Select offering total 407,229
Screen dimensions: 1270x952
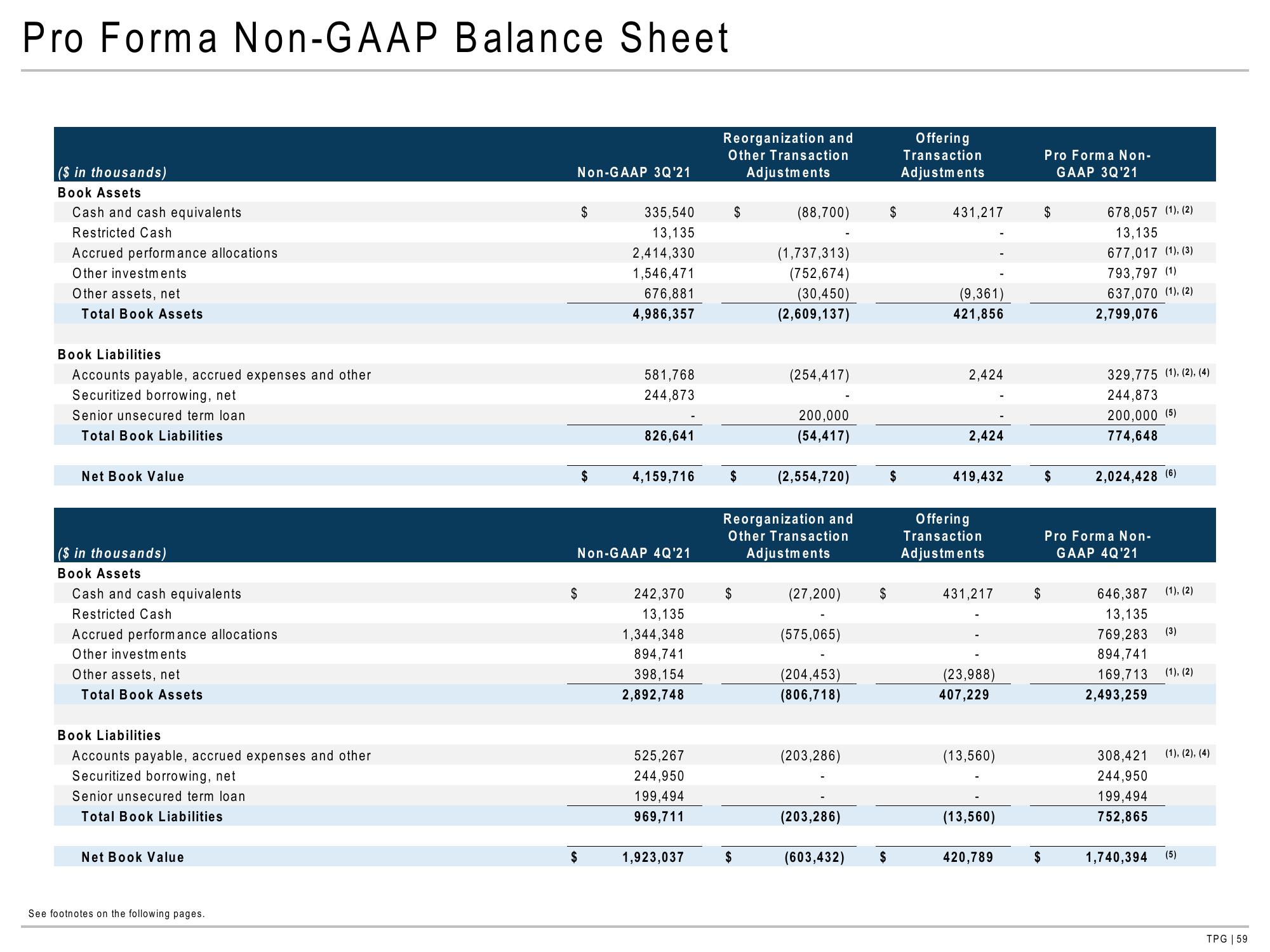tap(964, 695)
